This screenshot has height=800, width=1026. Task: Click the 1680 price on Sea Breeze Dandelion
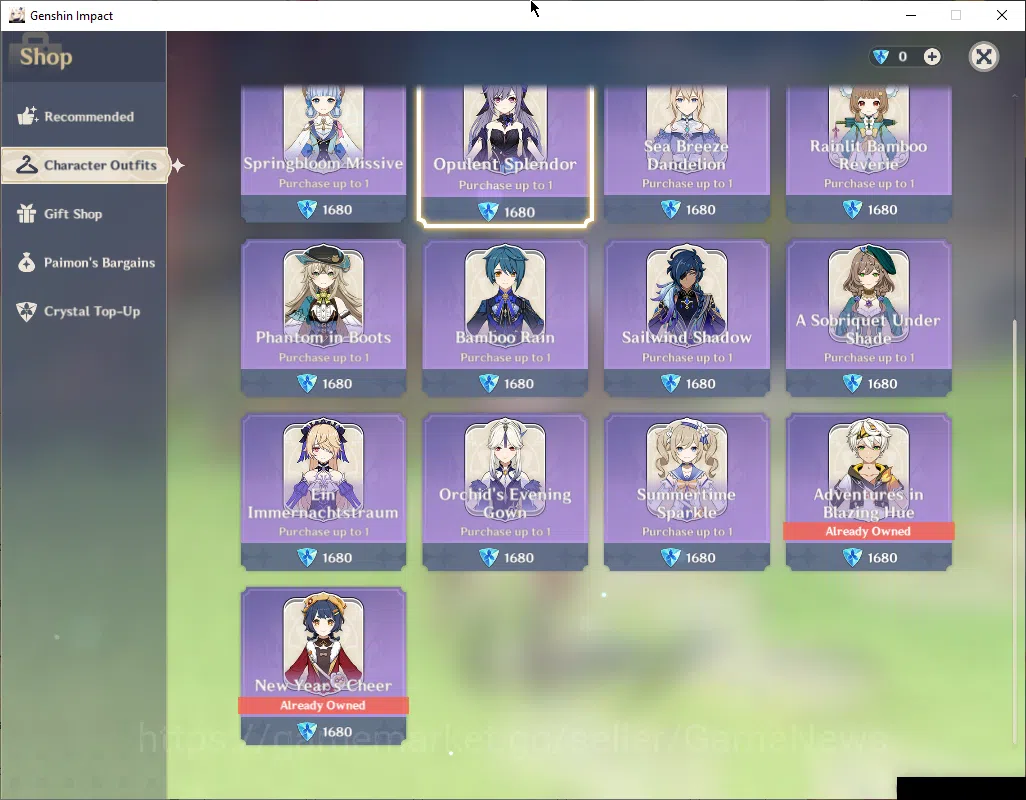700,210
